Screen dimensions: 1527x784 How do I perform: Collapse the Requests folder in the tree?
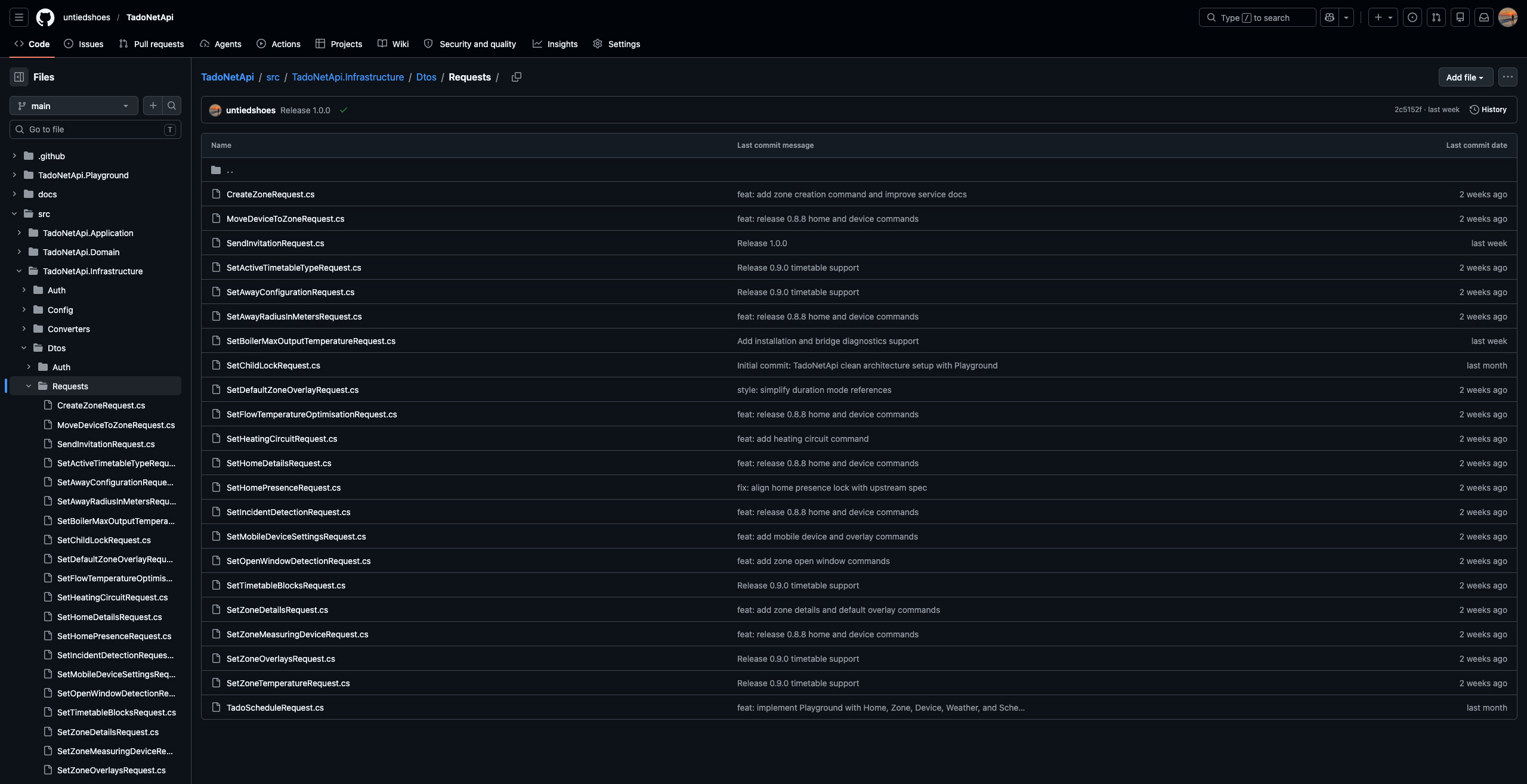tap(29, 386)
